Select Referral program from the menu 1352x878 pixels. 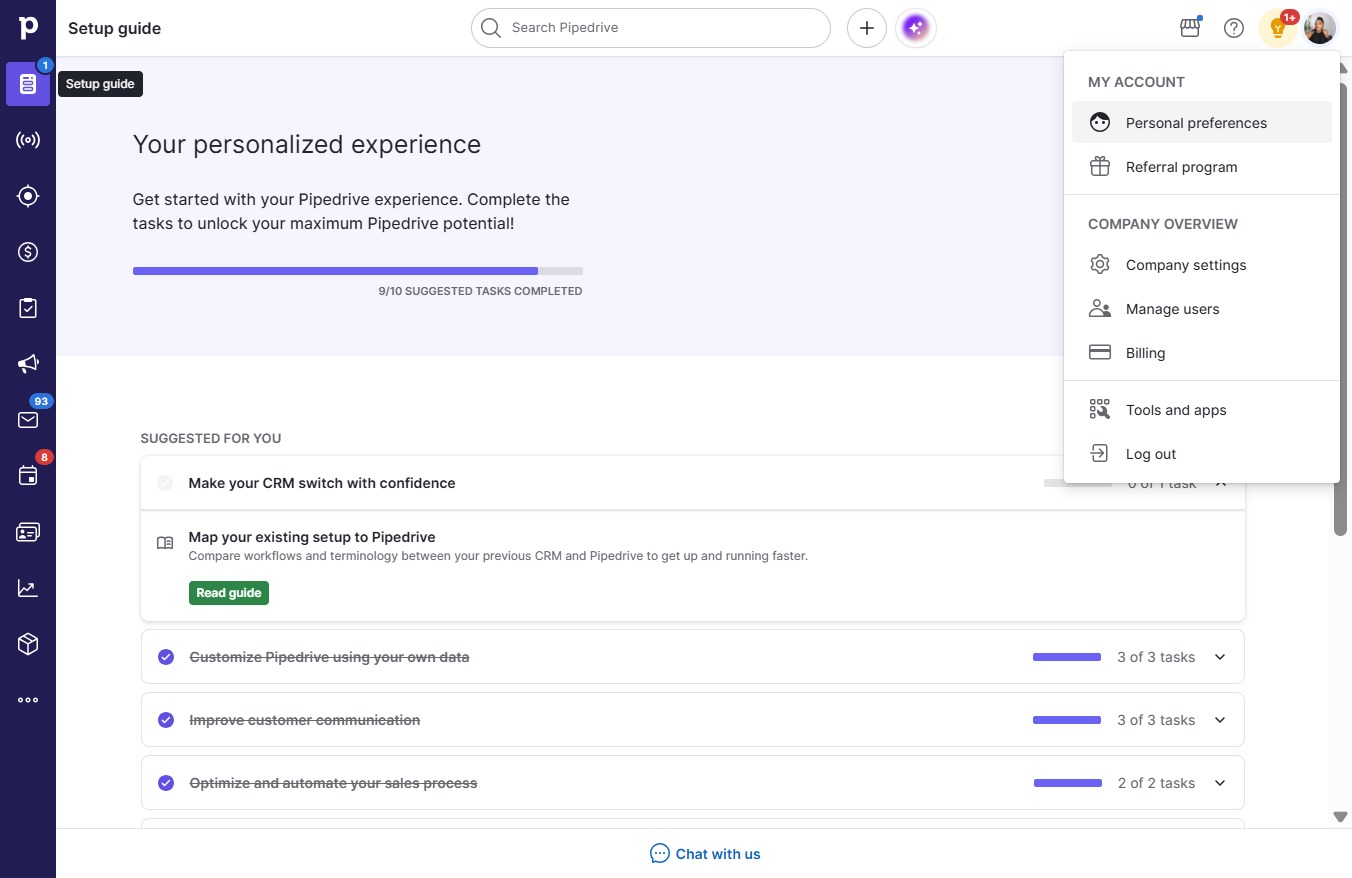point(1202,166)
